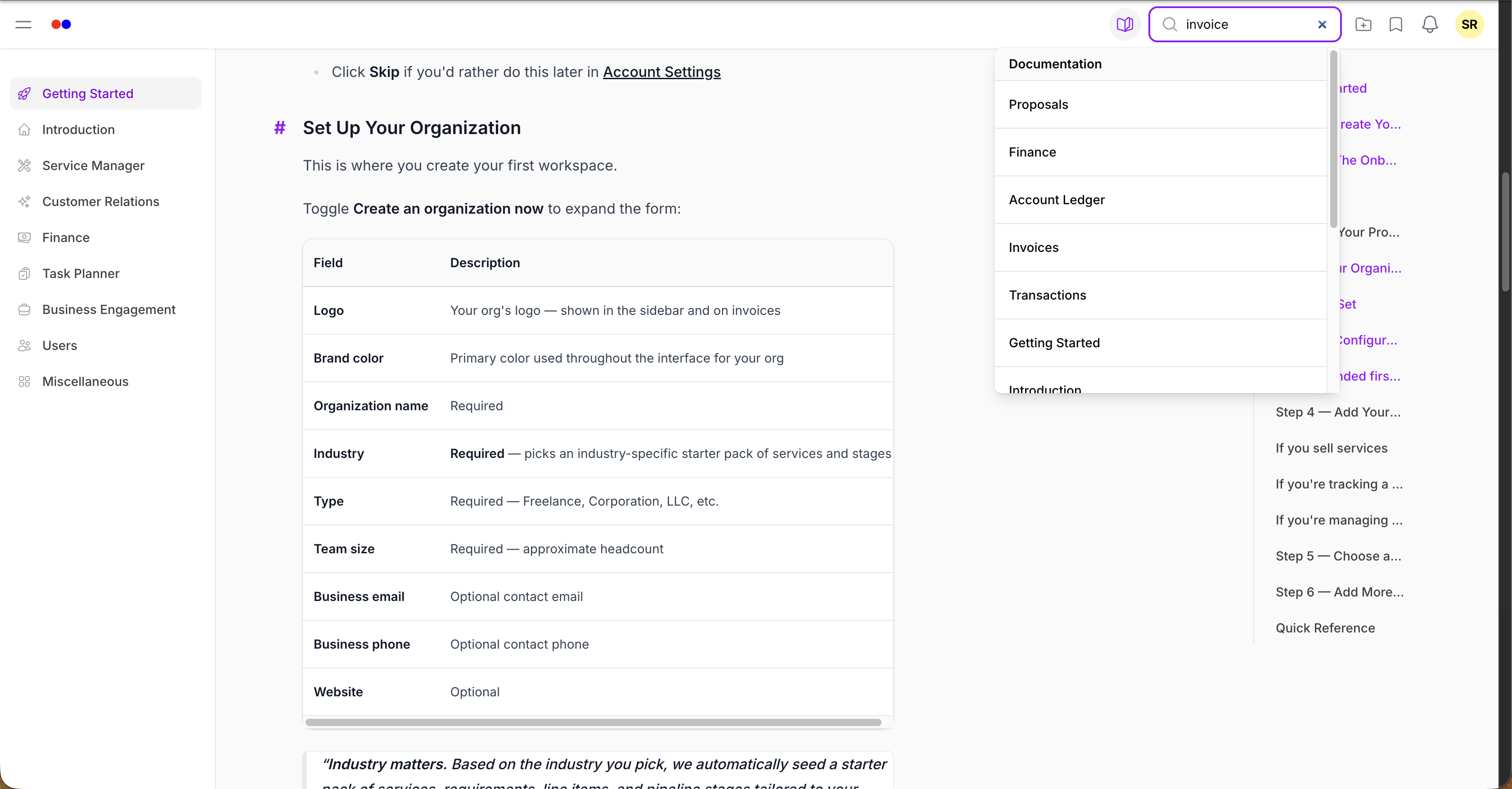Click the Description column header
The width and height of the screenshot is (1512, 789).
click(x=485, y=263)
